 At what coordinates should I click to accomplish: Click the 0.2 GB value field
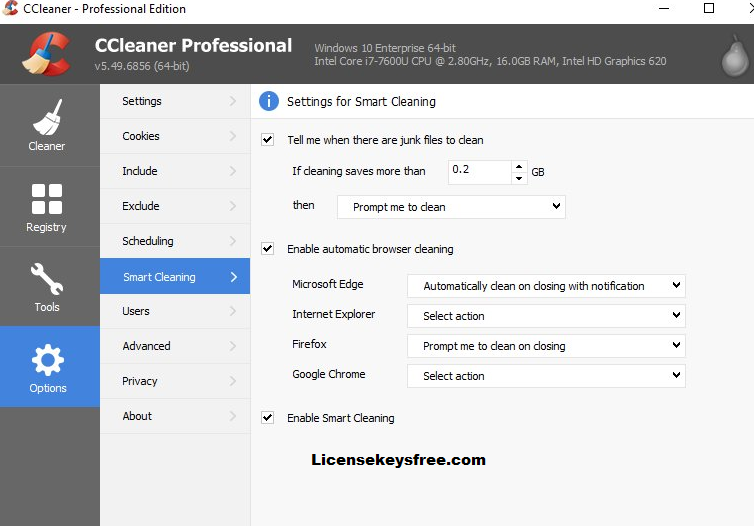(x=479, y=172)
